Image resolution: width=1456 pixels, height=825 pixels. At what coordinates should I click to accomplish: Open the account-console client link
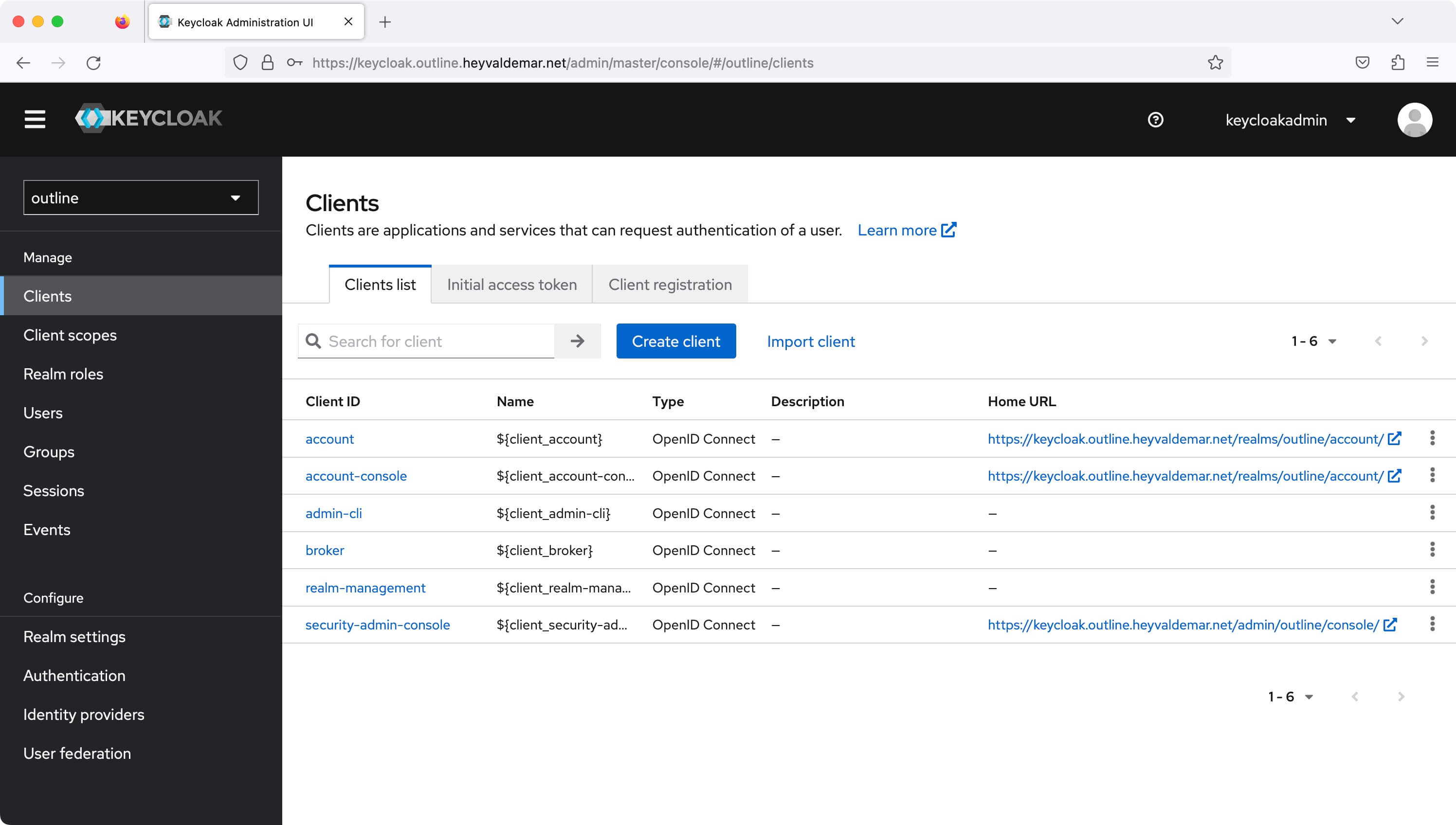coord(356,475)
